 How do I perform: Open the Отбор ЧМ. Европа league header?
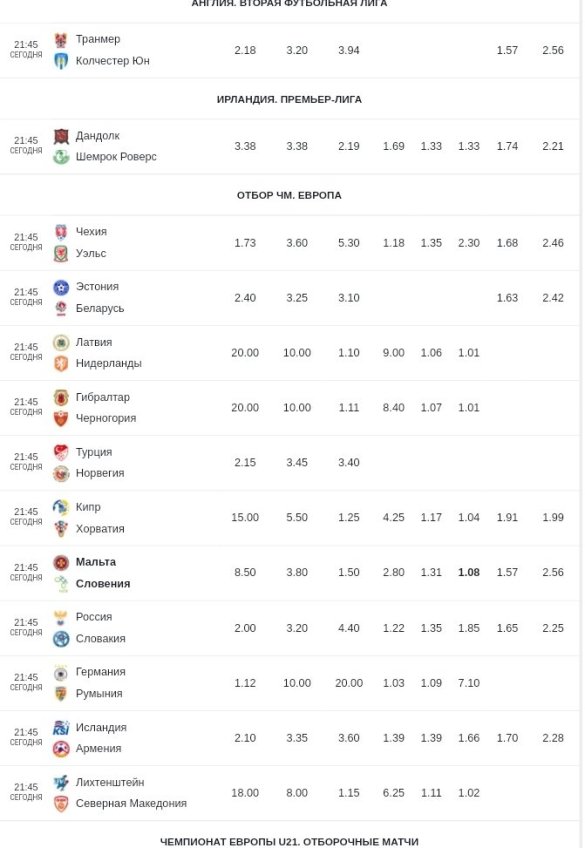[x=289, y=195]
